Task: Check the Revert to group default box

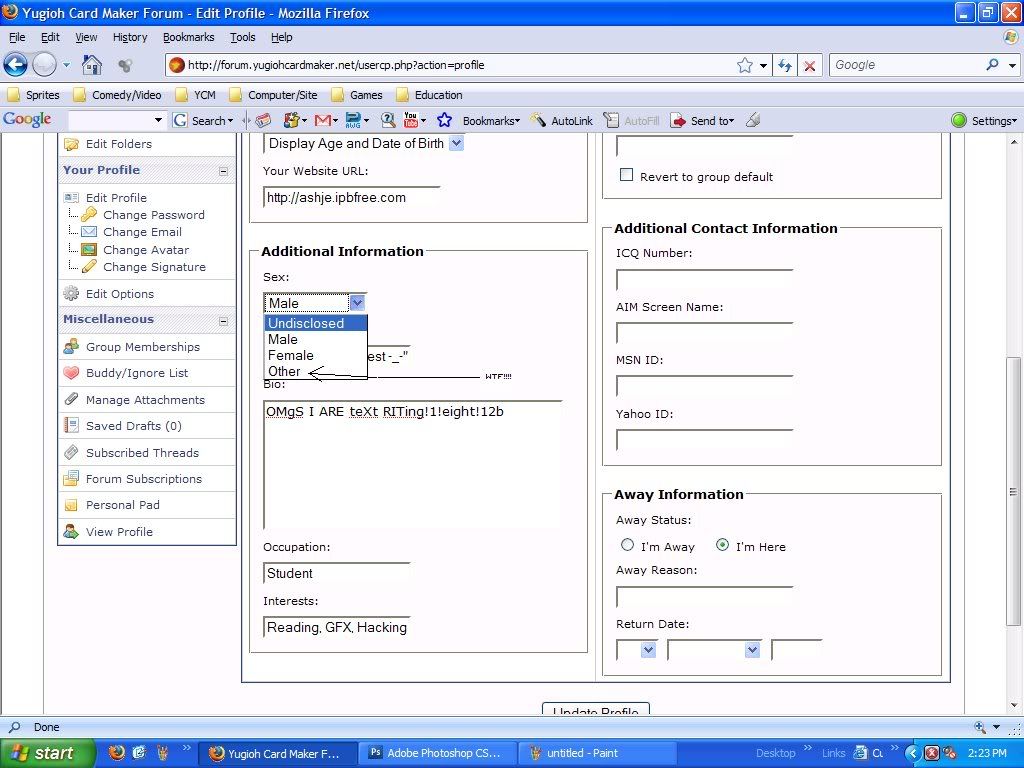Action: (626, 175)
